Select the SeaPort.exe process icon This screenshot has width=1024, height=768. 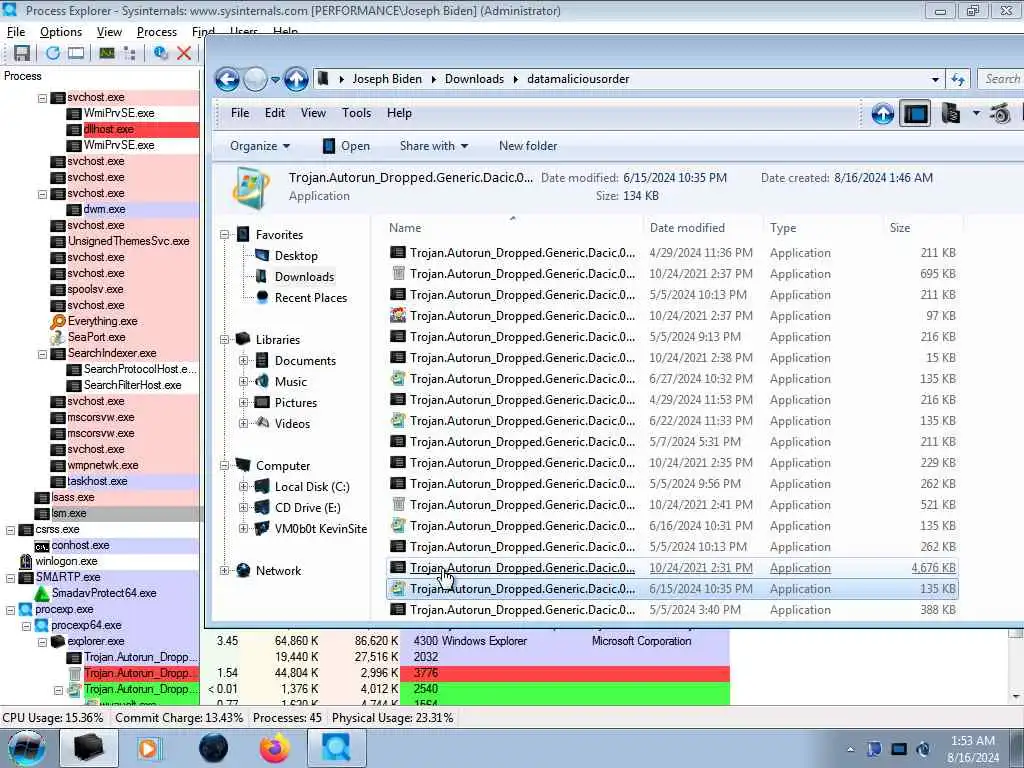(58, 337)
